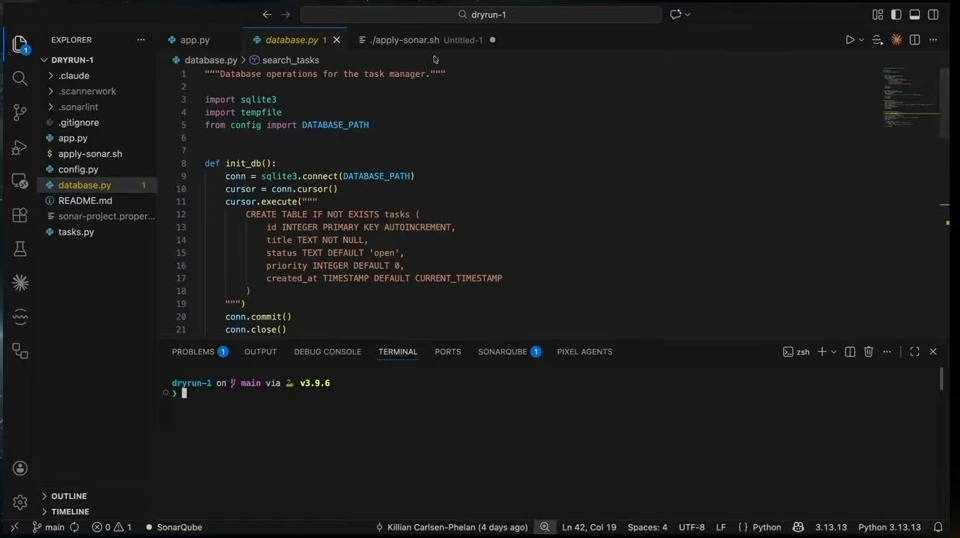The height and width of the screenshot is (538, 960).
Task: Change the Spaces: 4 indentation setting
Action: (647, 527)
